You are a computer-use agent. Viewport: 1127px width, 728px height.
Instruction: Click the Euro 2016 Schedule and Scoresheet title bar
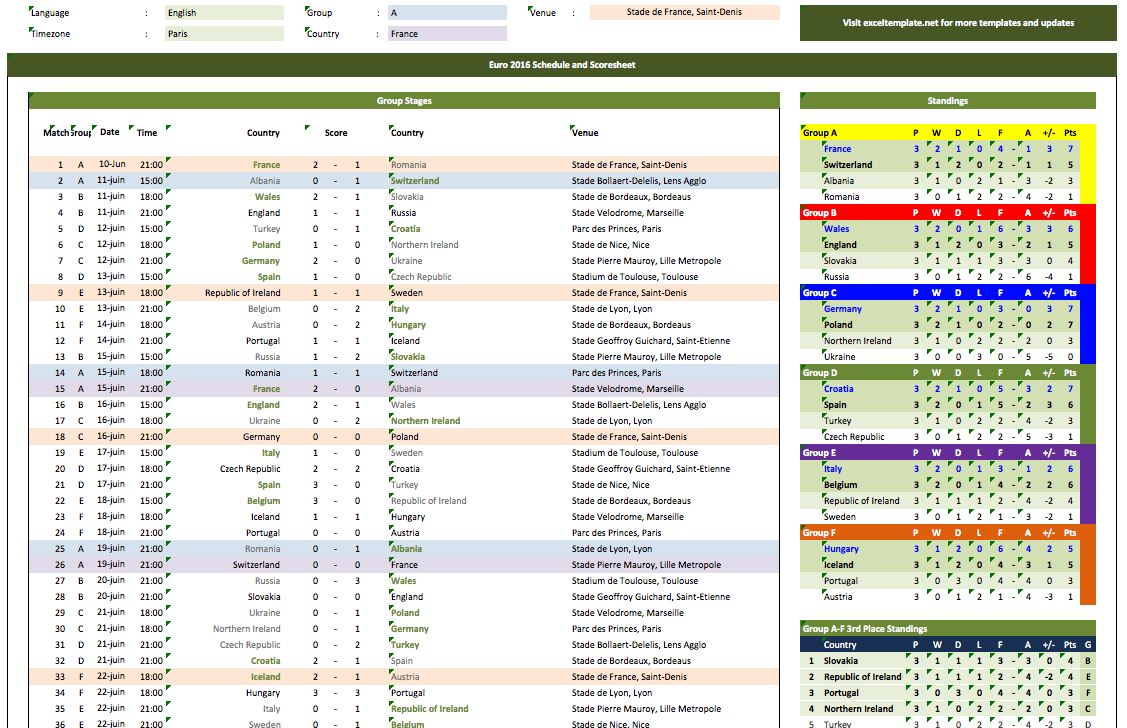[562, 65]
